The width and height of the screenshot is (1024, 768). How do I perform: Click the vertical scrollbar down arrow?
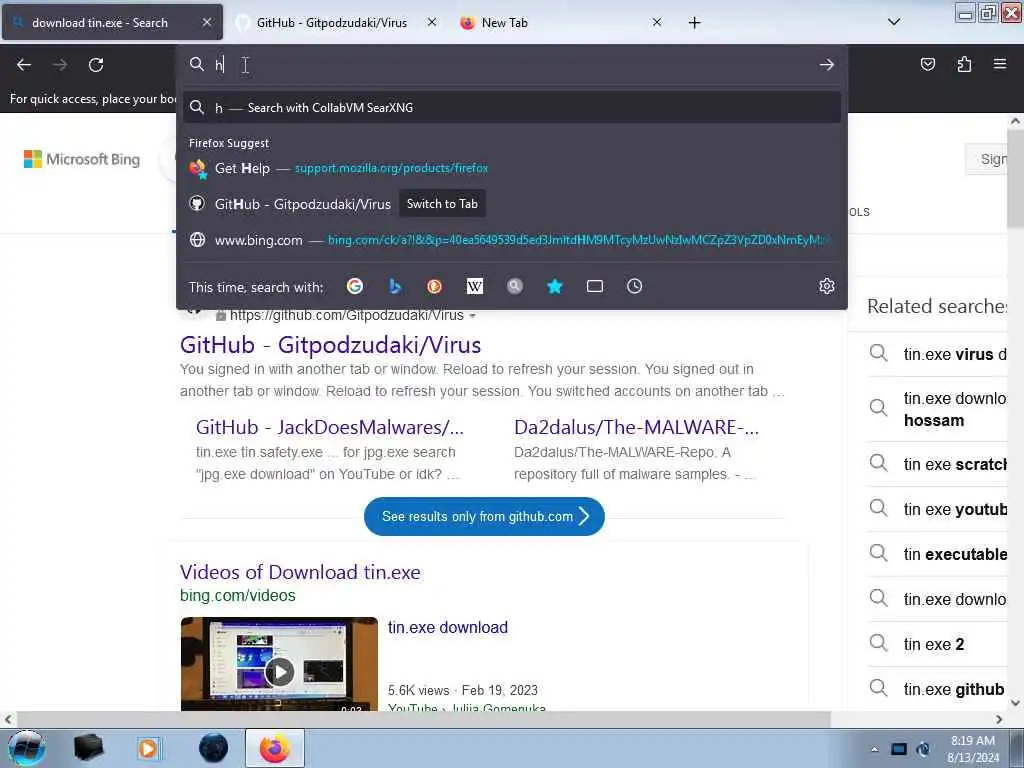click(1015, 703)
